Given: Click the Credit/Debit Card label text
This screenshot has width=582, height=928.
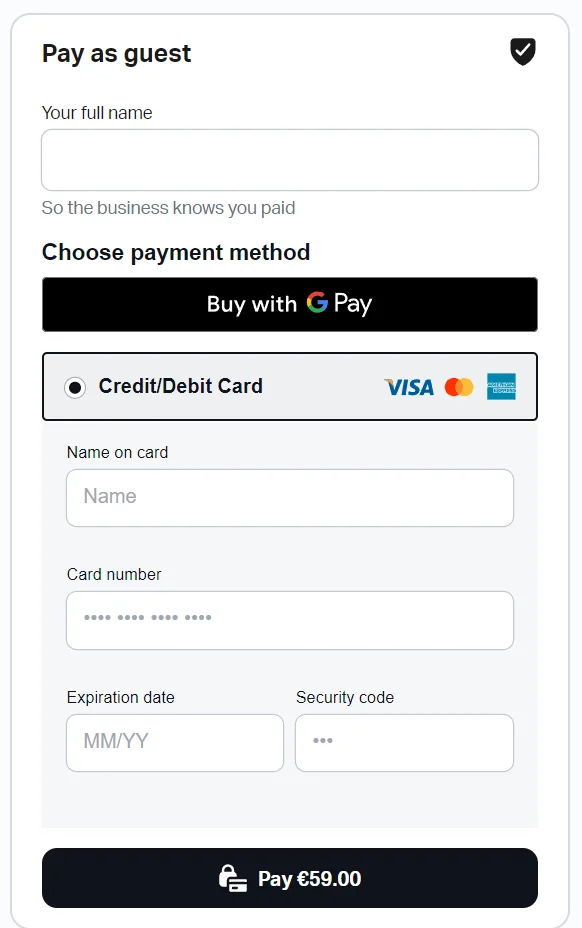Looking at the screenshot, I should click(181, 386).
